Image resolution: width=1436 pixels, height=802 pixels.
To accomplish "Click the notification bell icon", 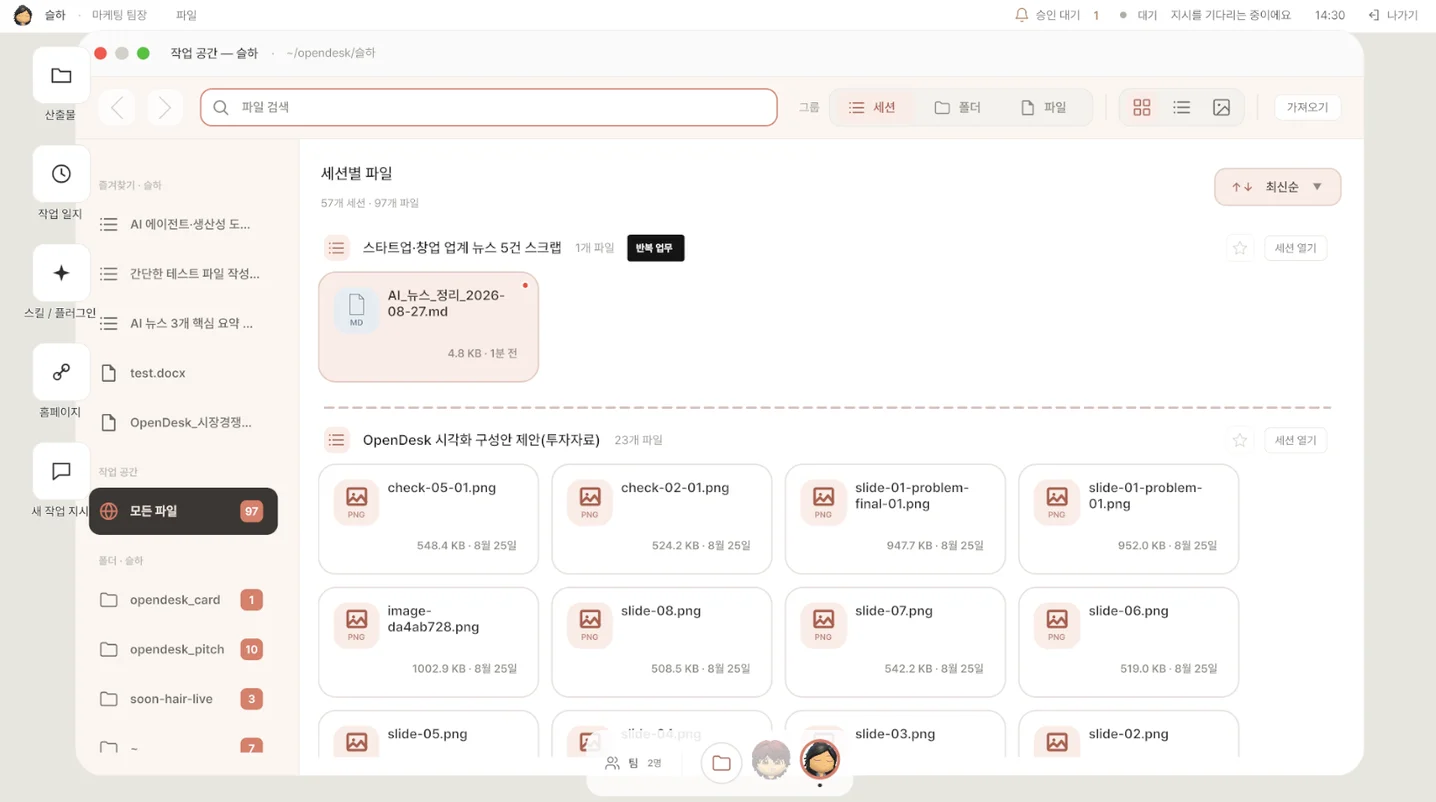I will point(1021,15).
